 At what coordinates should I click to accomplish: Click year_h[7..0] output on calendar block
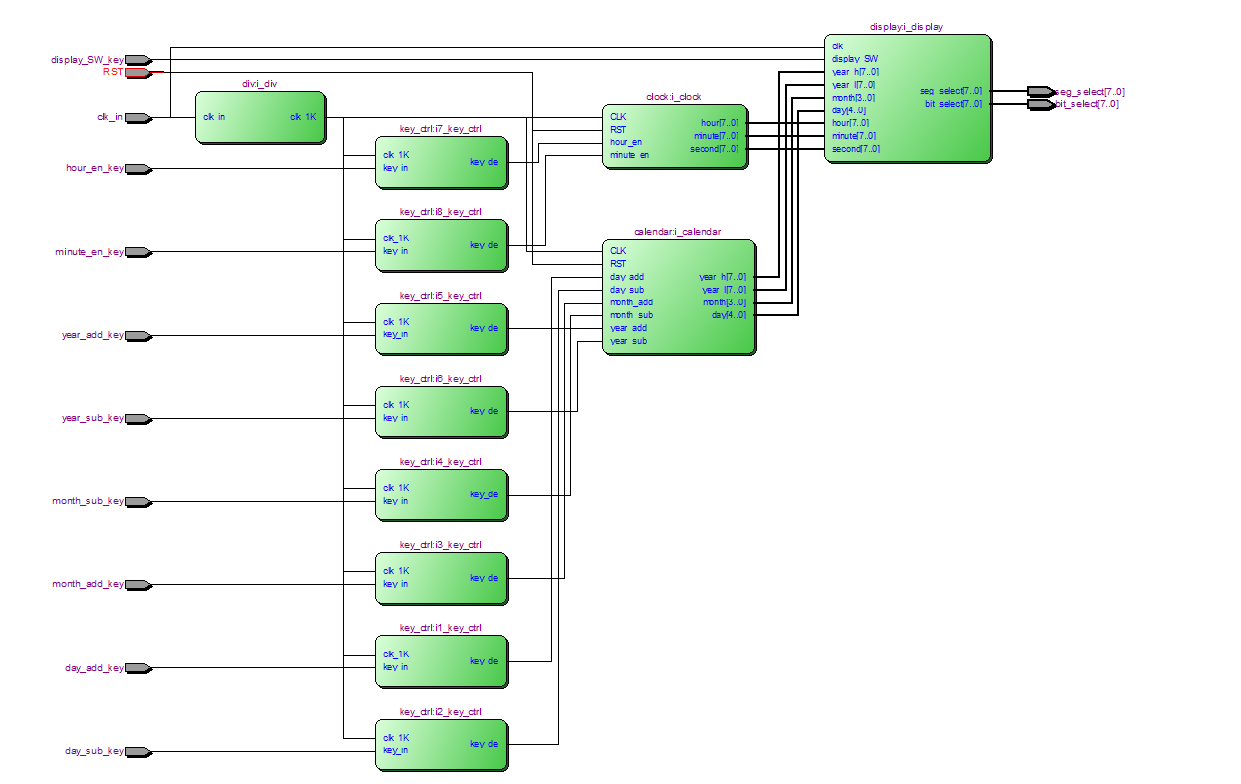click(x=722, y=277)
